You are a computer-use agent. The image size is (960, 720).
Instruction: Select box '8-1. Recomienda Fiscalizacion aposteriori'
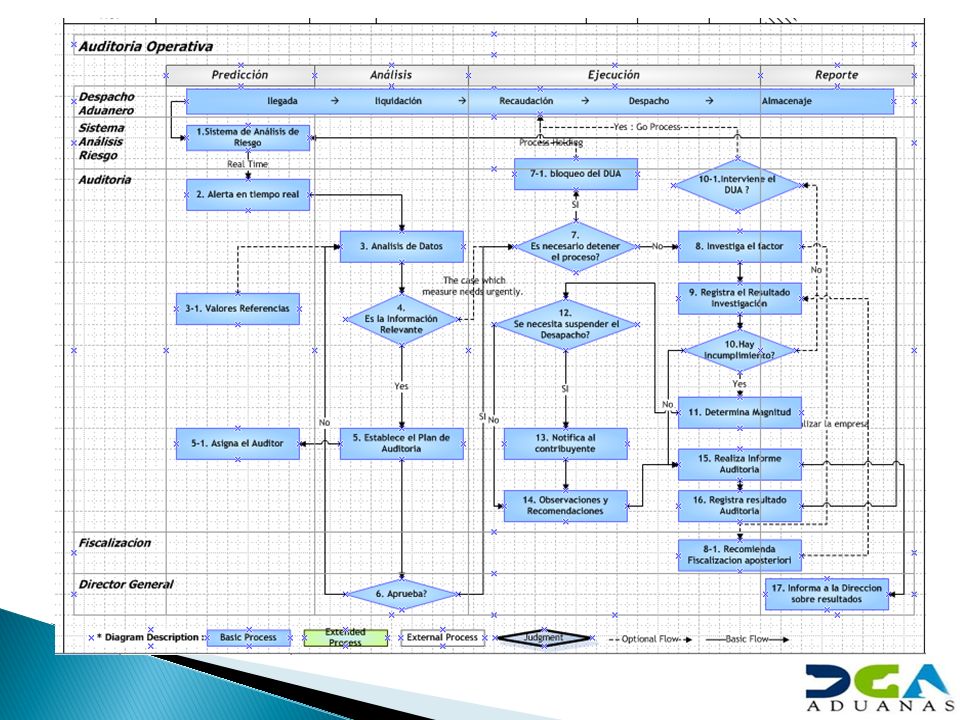pos(740,555)
